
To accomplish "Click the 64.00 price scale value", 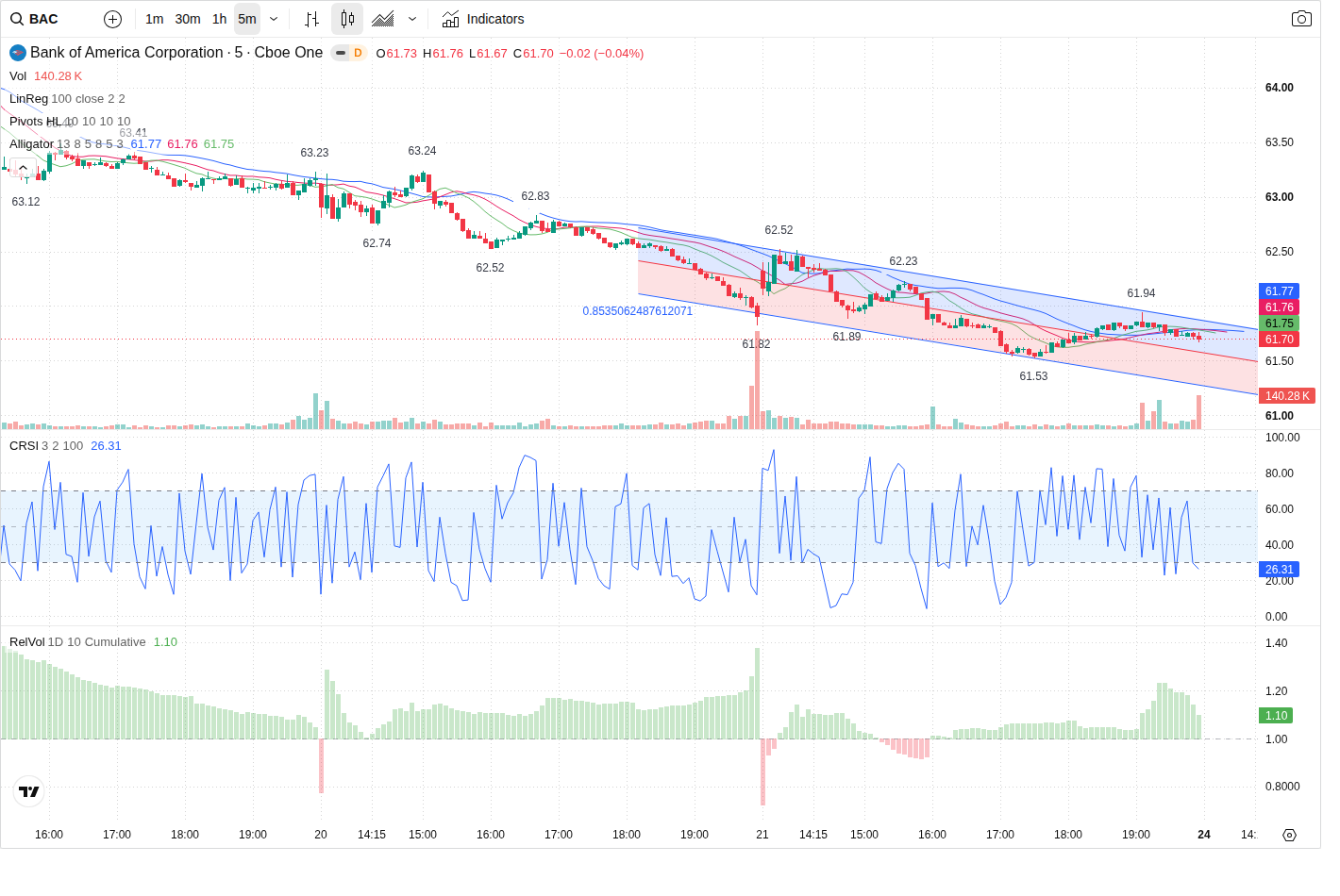I will click(1280, 88).
